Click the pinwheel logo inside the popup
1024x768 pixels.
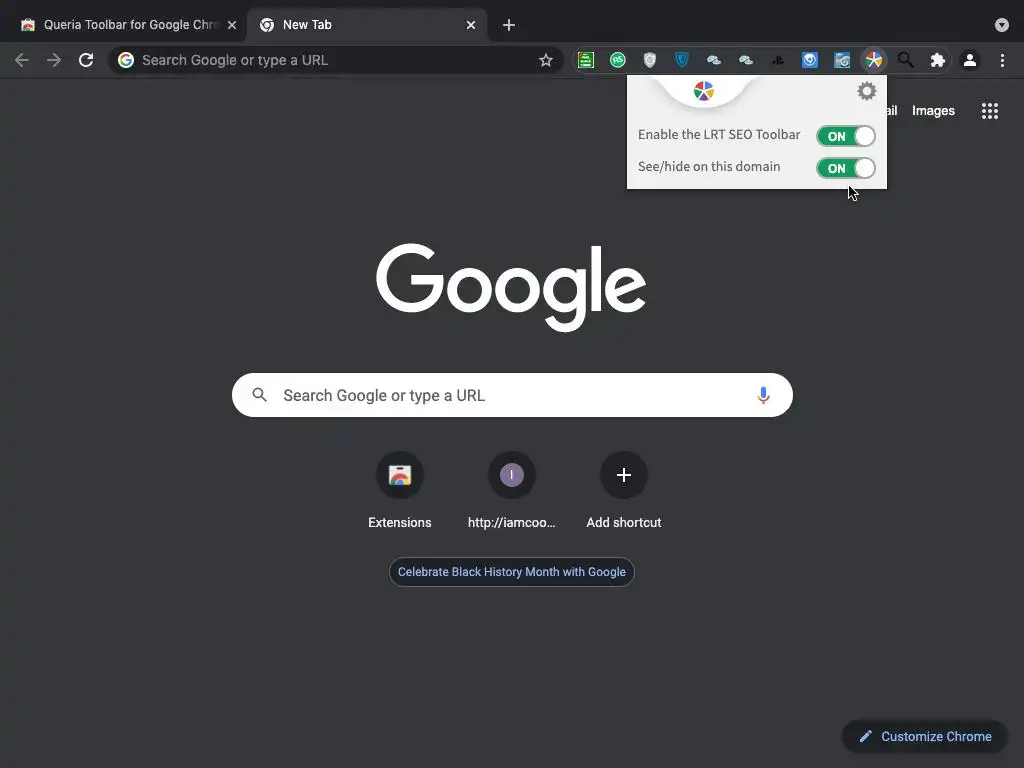point(704,91)
